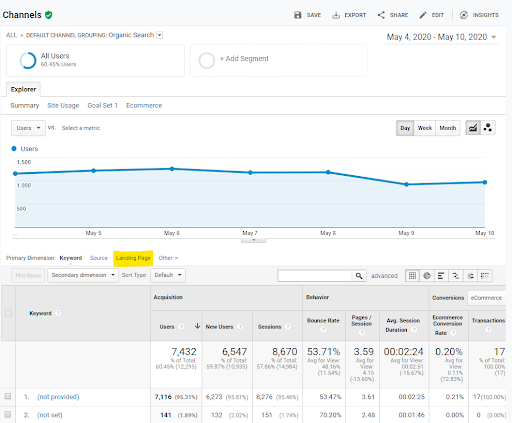Open Sort Type Default dropdown
Viewport: 512px width, 423px height.
pyautogui.click(x=168, y=275)
